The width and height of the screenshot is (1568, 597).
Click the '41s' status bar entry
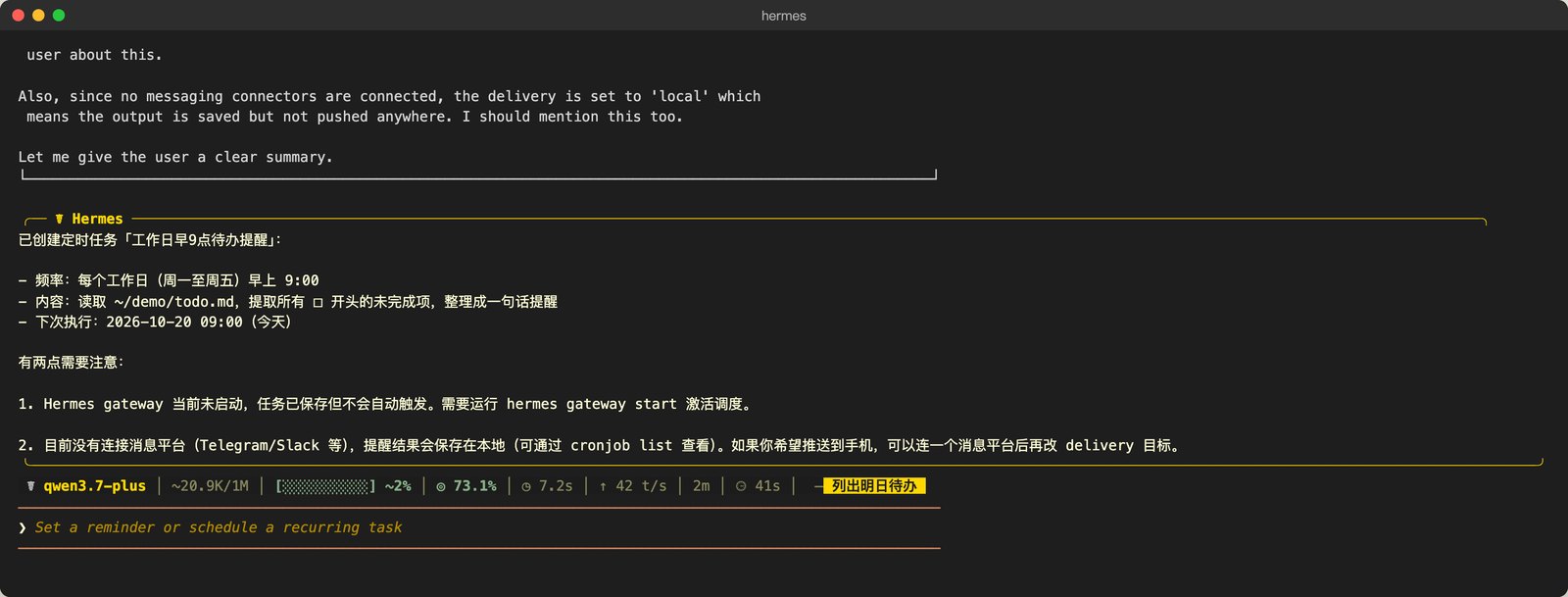tap(767, 486)
